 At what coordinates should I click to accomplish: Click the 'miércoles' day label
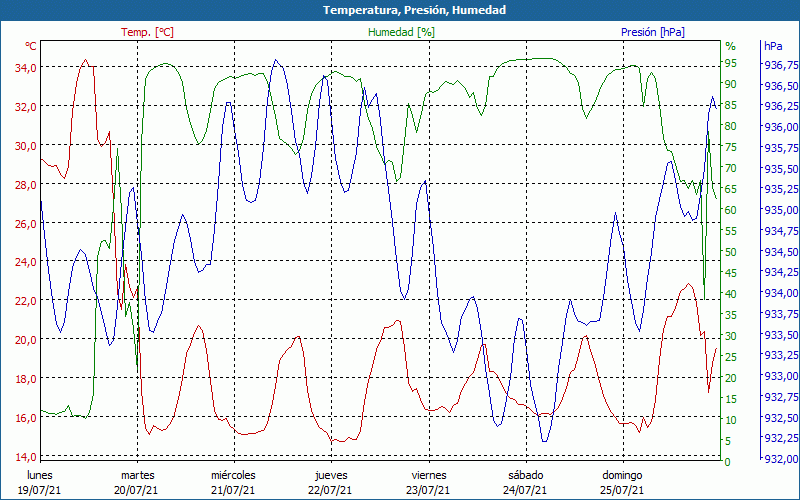coord(233,475)
